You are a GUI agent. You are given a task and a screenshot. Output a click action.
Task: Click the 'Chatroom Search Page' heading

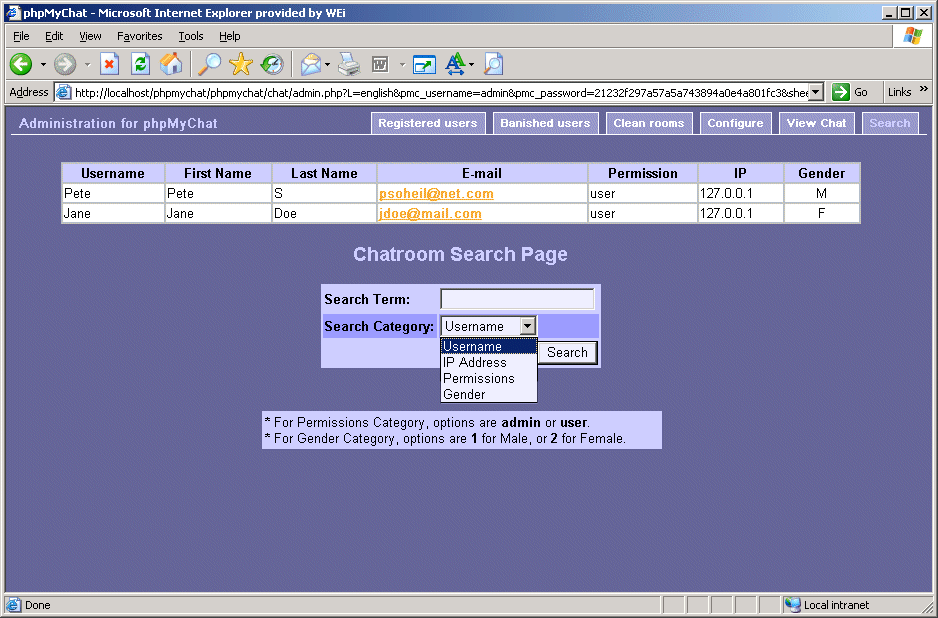(460, 254)
